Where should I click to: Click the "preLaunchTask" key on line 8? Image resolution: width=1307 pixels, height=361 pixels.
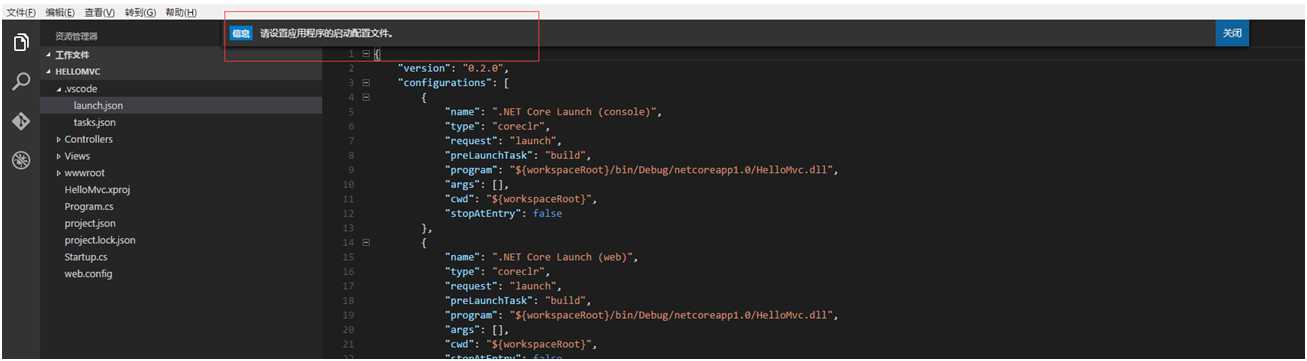click(487, 155)
